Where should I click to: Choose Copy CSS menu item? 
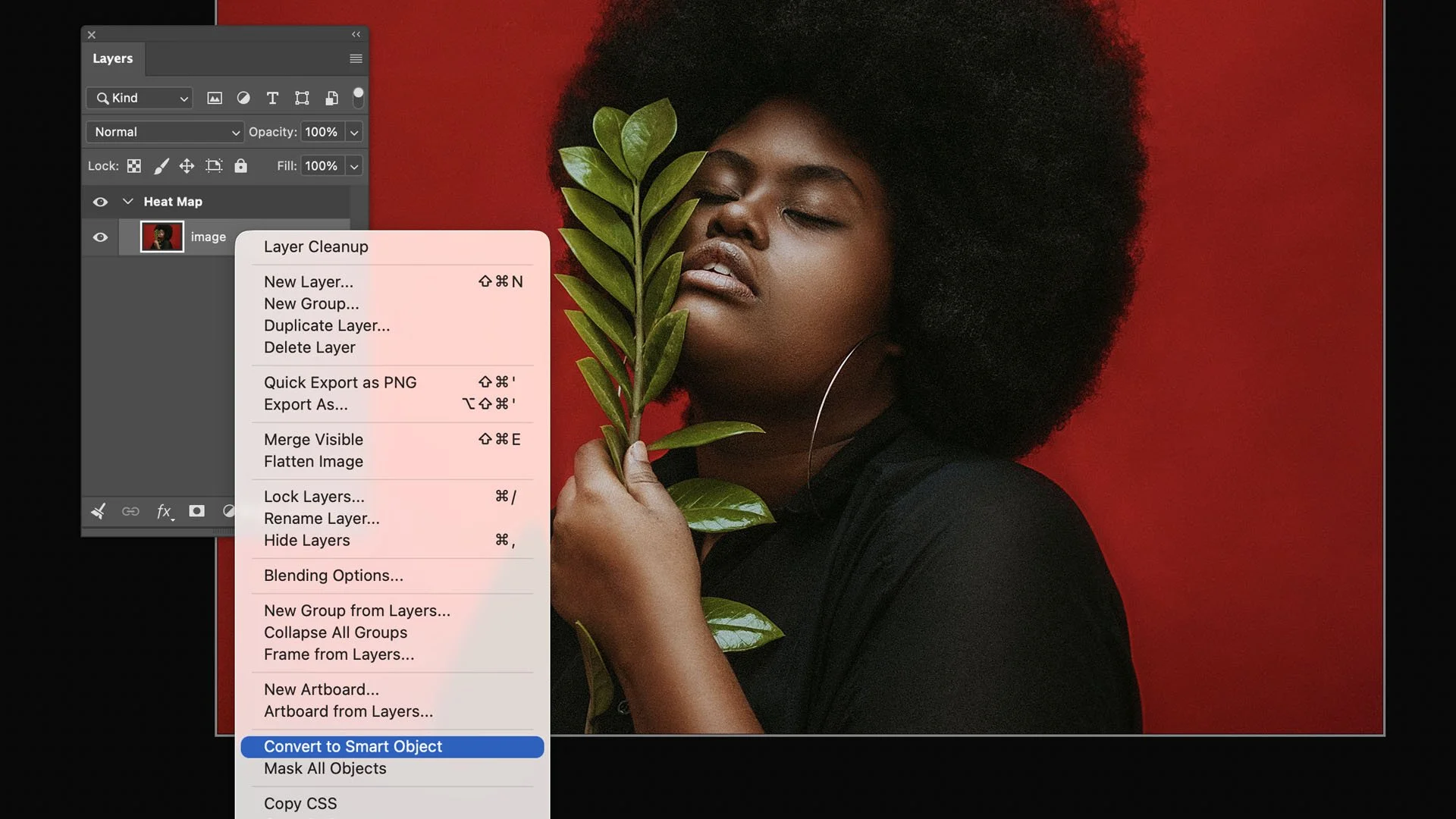click(392, 804)
